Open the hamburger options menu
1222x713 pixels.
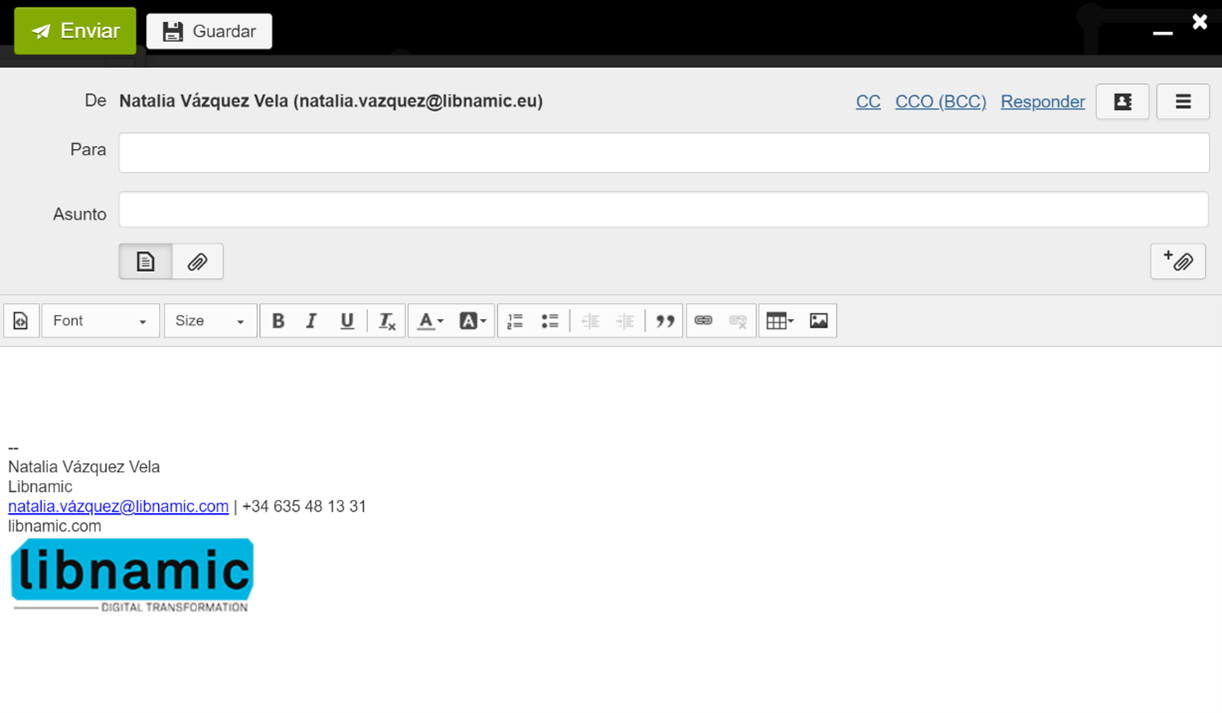click(1183, 102)
